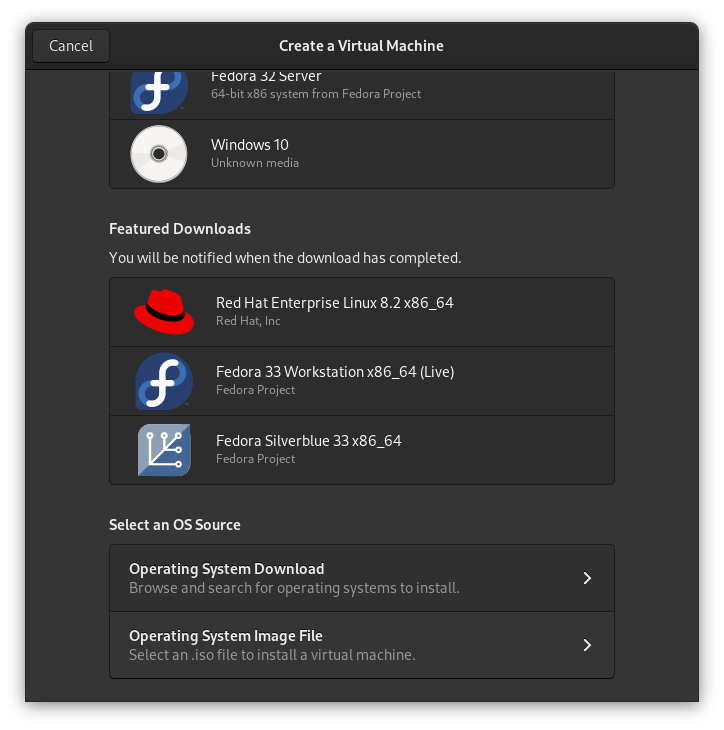Open the Operating System Image File option
The height and width of the screenshot is (730, 724).
[x=225, y=636]
